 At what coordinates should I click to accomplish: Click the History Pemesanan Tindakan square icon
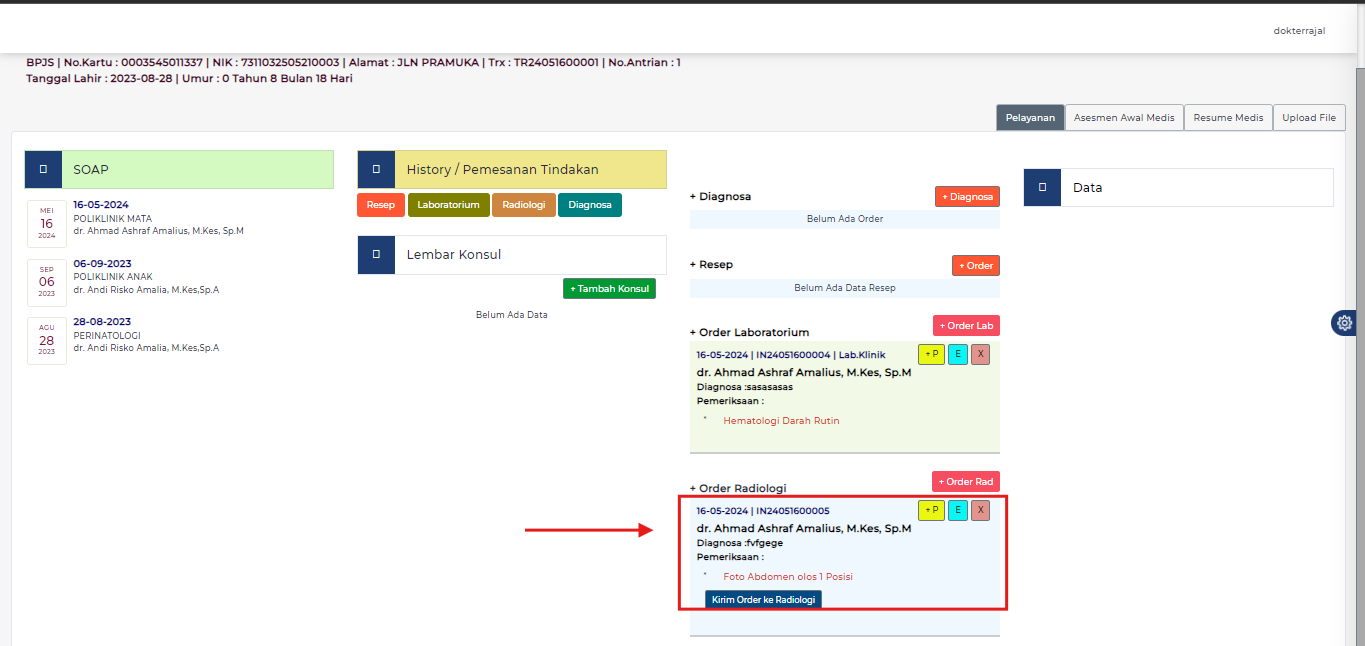tap(376, 170)
